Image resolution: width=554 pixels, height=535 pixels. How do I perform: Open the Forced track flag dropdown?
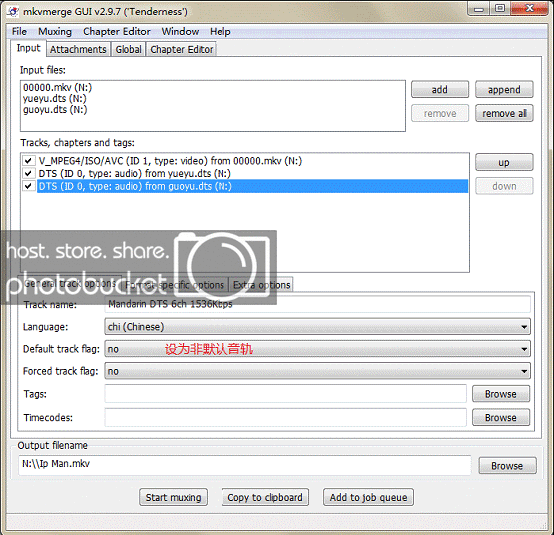(317, 371)
